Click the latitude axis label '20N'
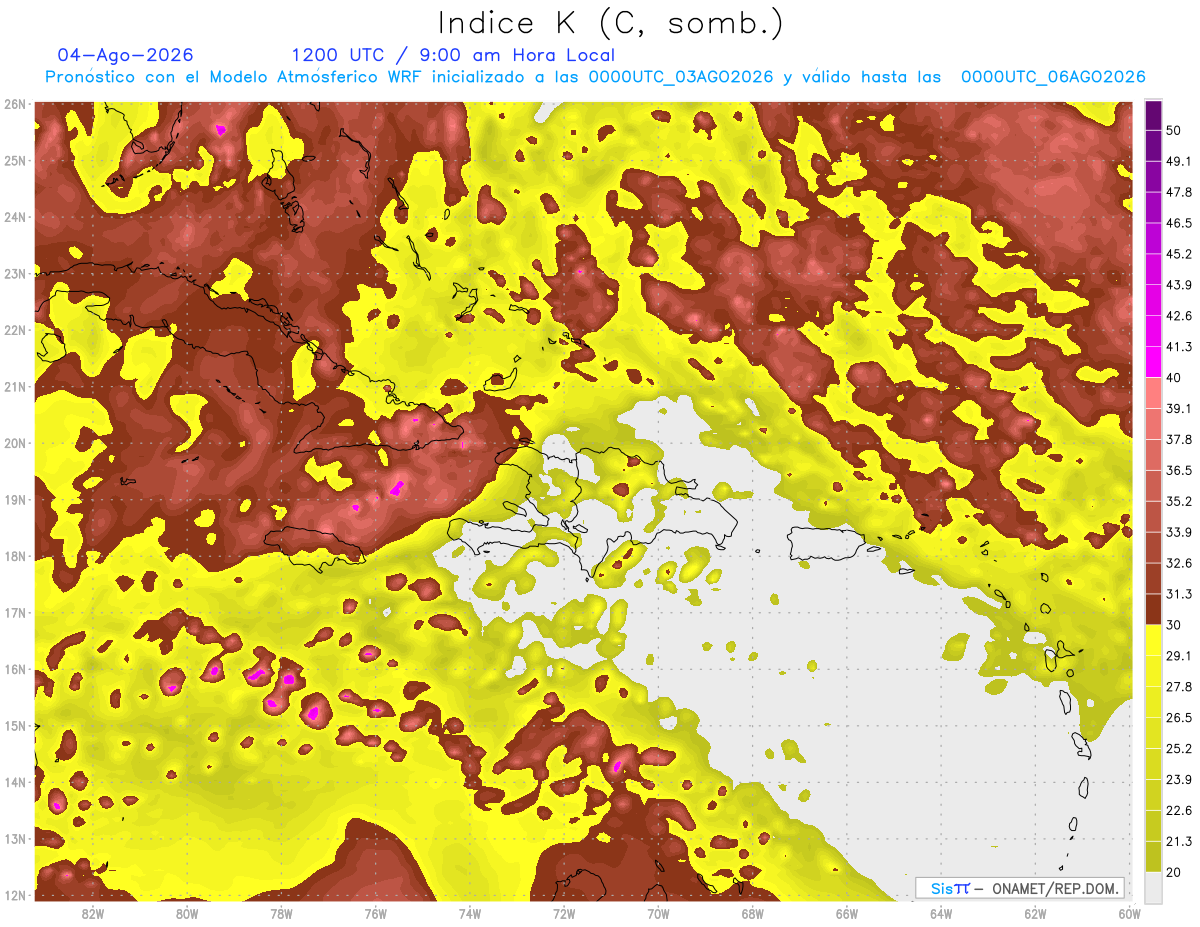Screen dimensions: 1200x927 15,443
